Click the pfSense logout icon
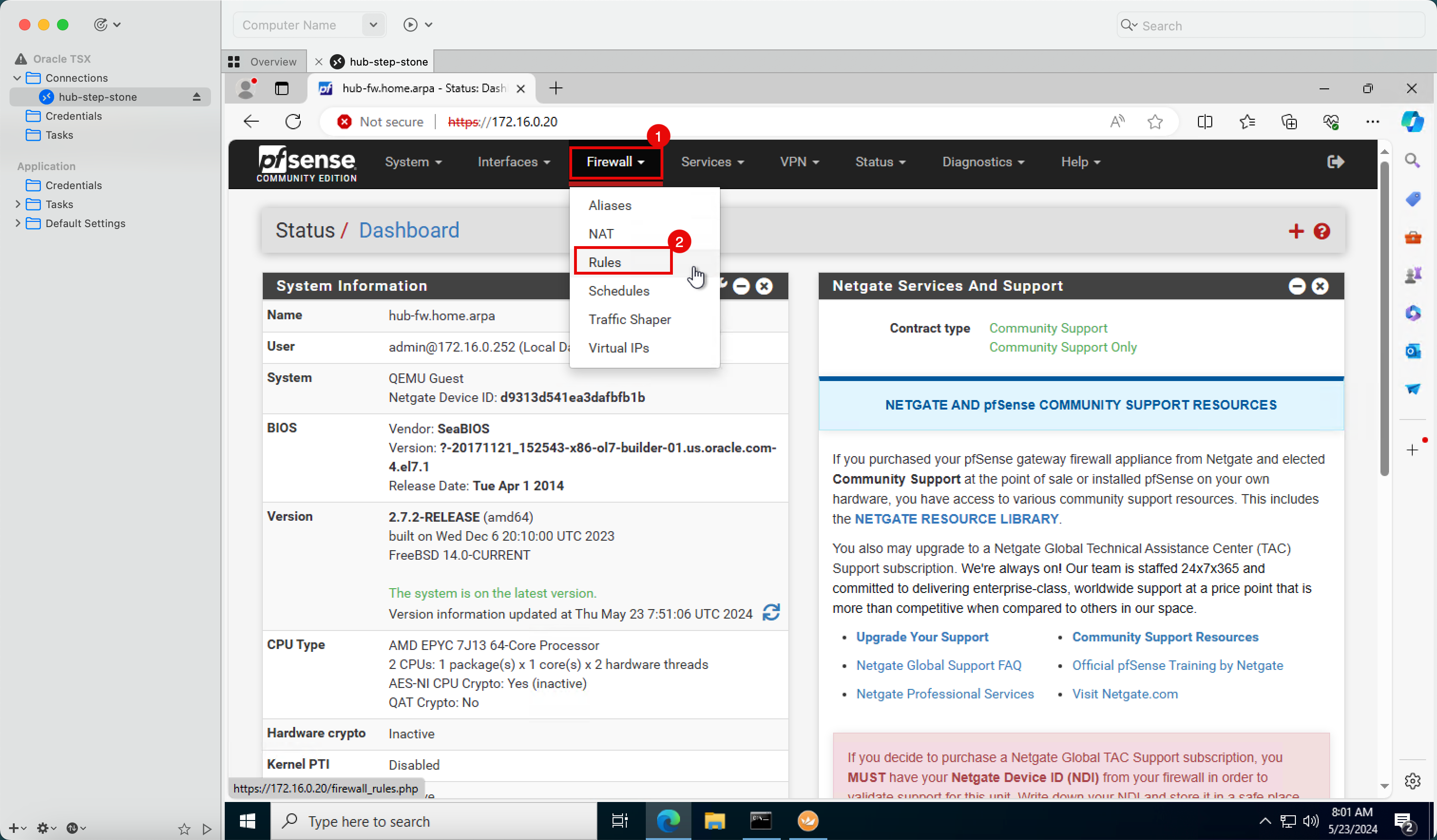Image resolution: width=1437 pixels, height=840 pixels. pos(1335,162)
